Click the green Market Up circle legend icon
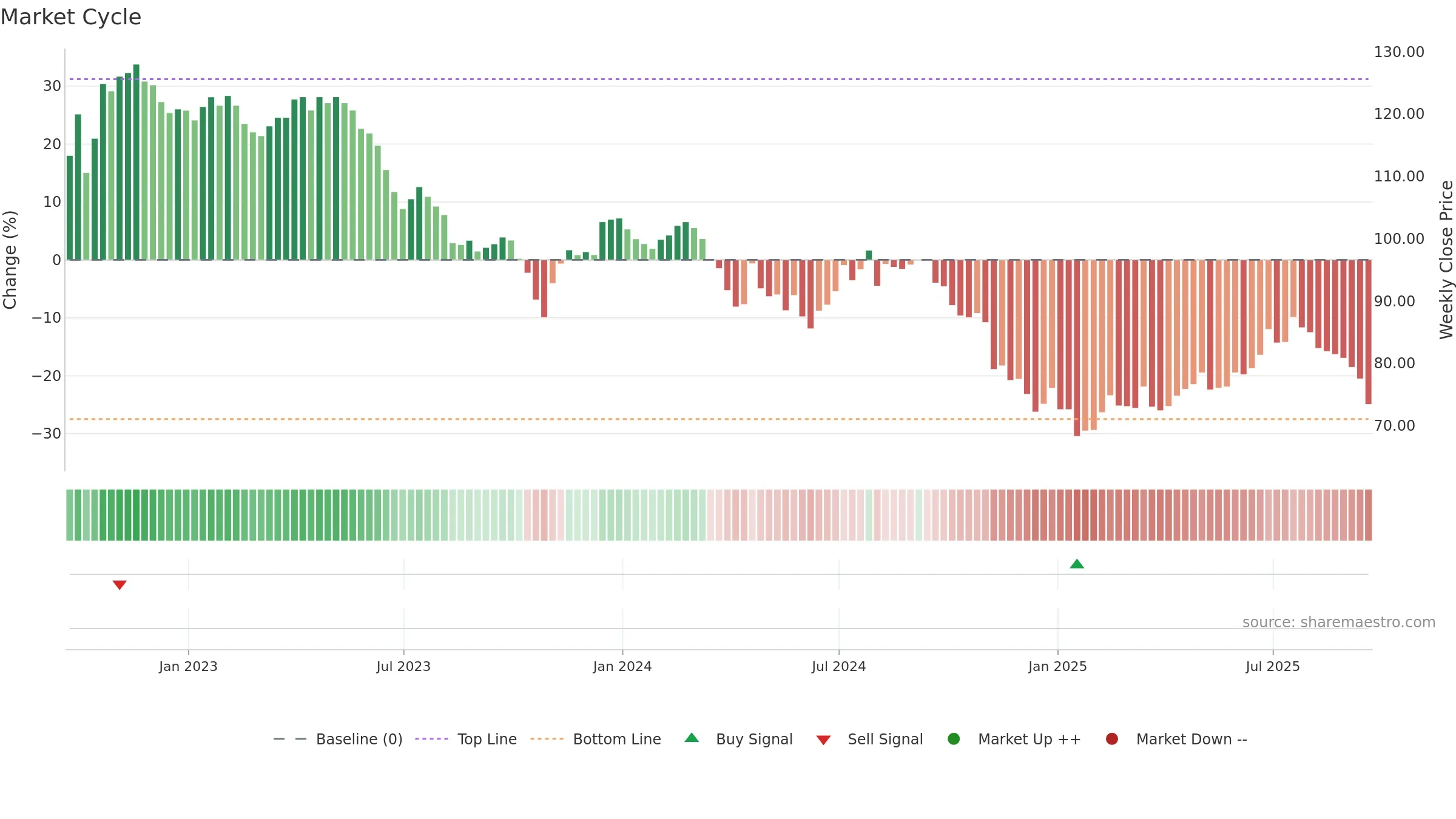 tap(954, 739)
